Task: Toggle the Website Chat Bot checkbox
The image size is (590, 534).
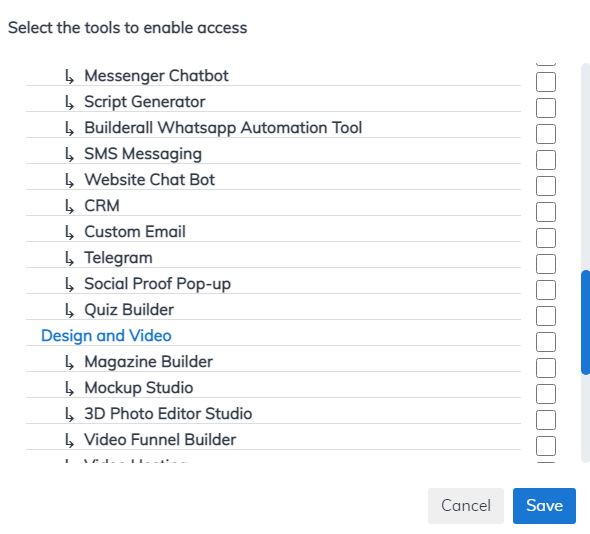Action: pyautogui.click(x=546, y=186)
